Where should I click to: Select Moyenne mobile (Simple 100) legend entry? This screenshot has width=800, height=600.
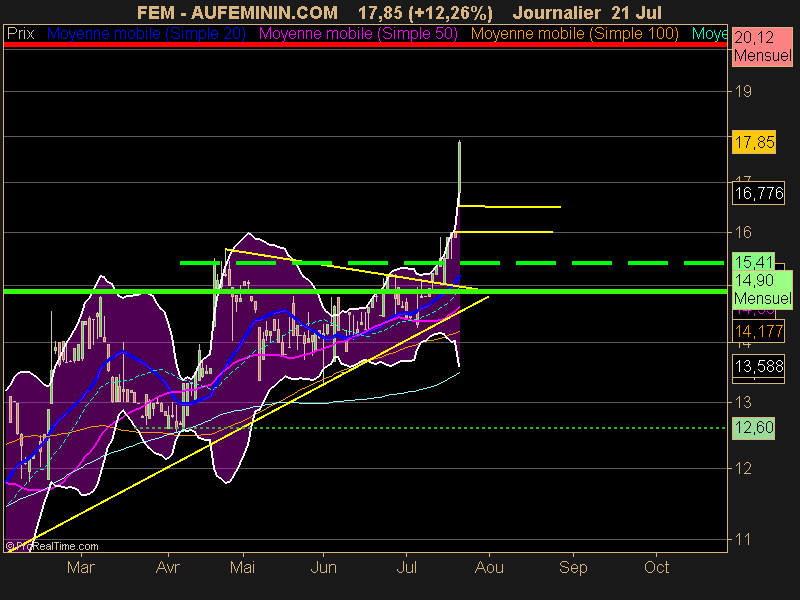pos(574,34)
